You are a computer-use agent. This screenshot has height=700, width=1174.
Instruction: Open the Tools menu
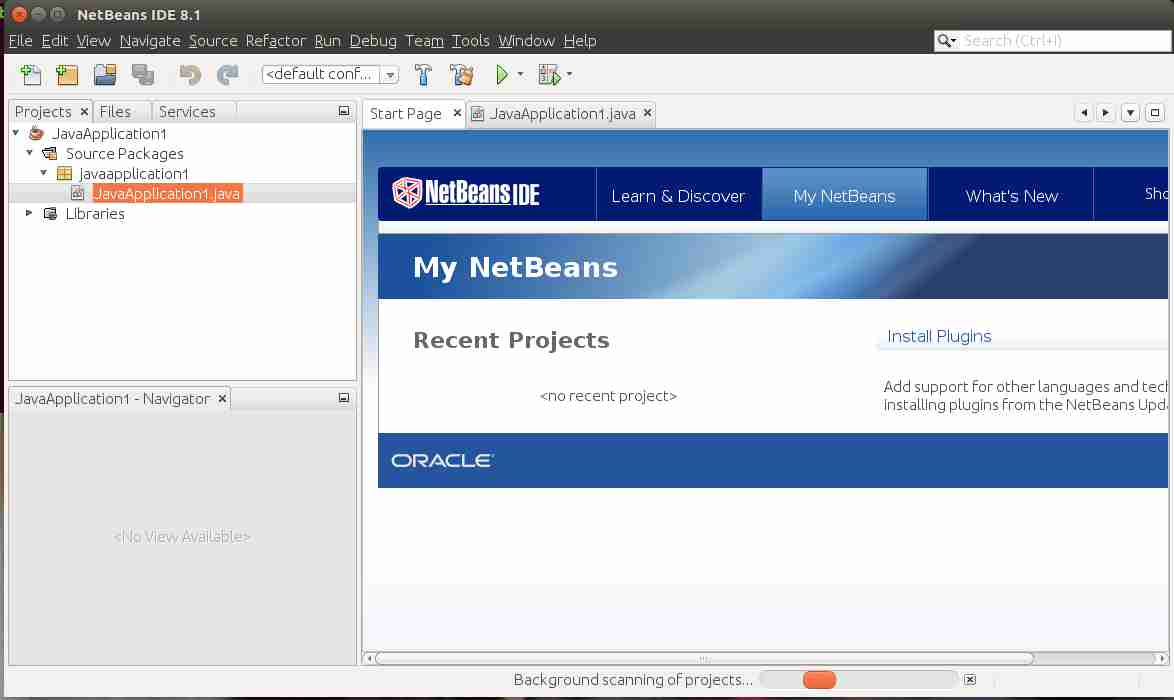(470, 41)
